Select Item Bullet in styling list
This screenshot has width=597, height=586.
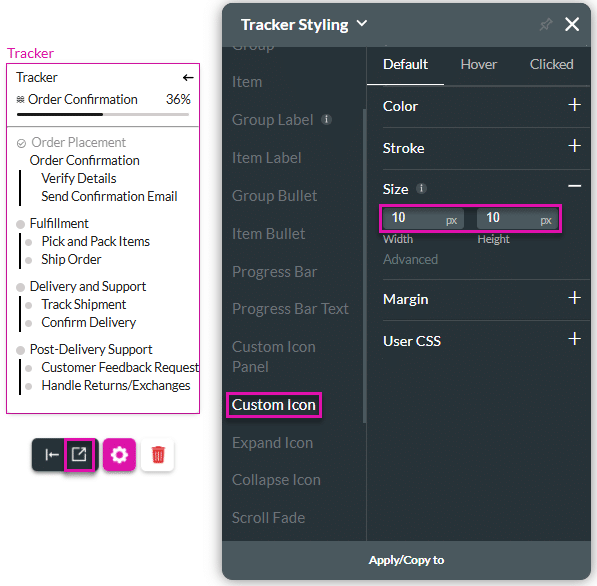click(x=269, y=234)
